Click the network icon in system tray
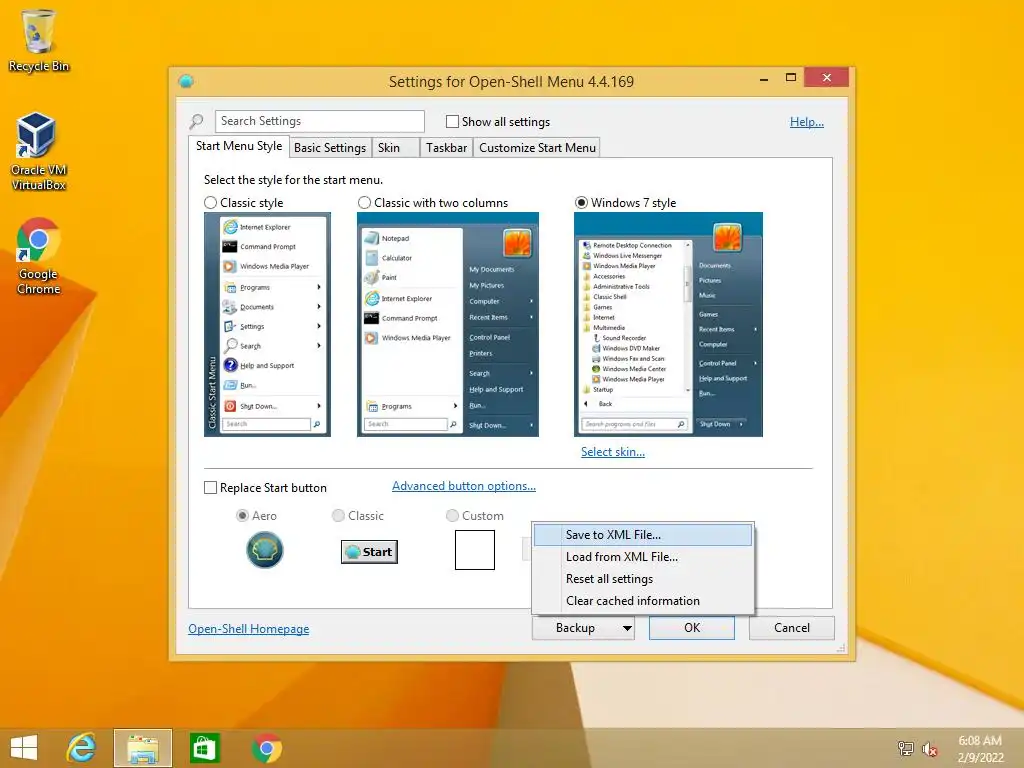This screenshot has height=768, width=1024. 905,748
